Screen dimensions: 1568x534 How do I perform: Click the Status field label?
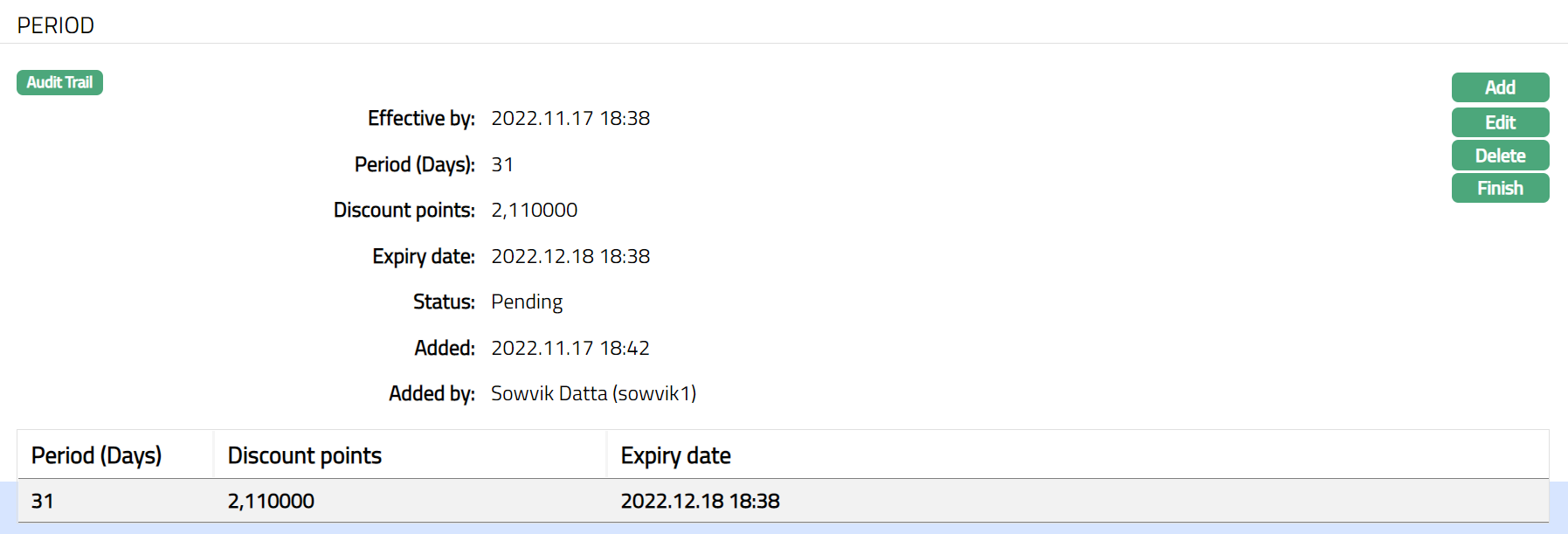[444, 302]
